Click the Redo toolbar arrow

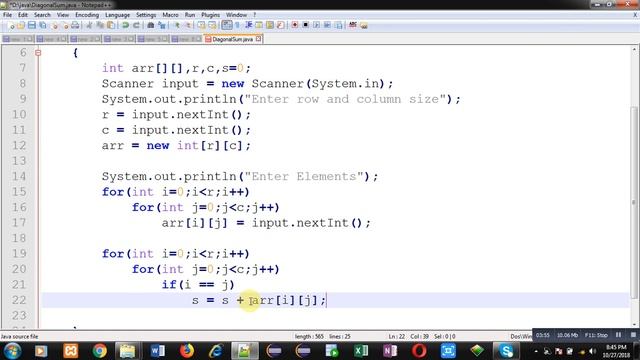click(136, 25)
